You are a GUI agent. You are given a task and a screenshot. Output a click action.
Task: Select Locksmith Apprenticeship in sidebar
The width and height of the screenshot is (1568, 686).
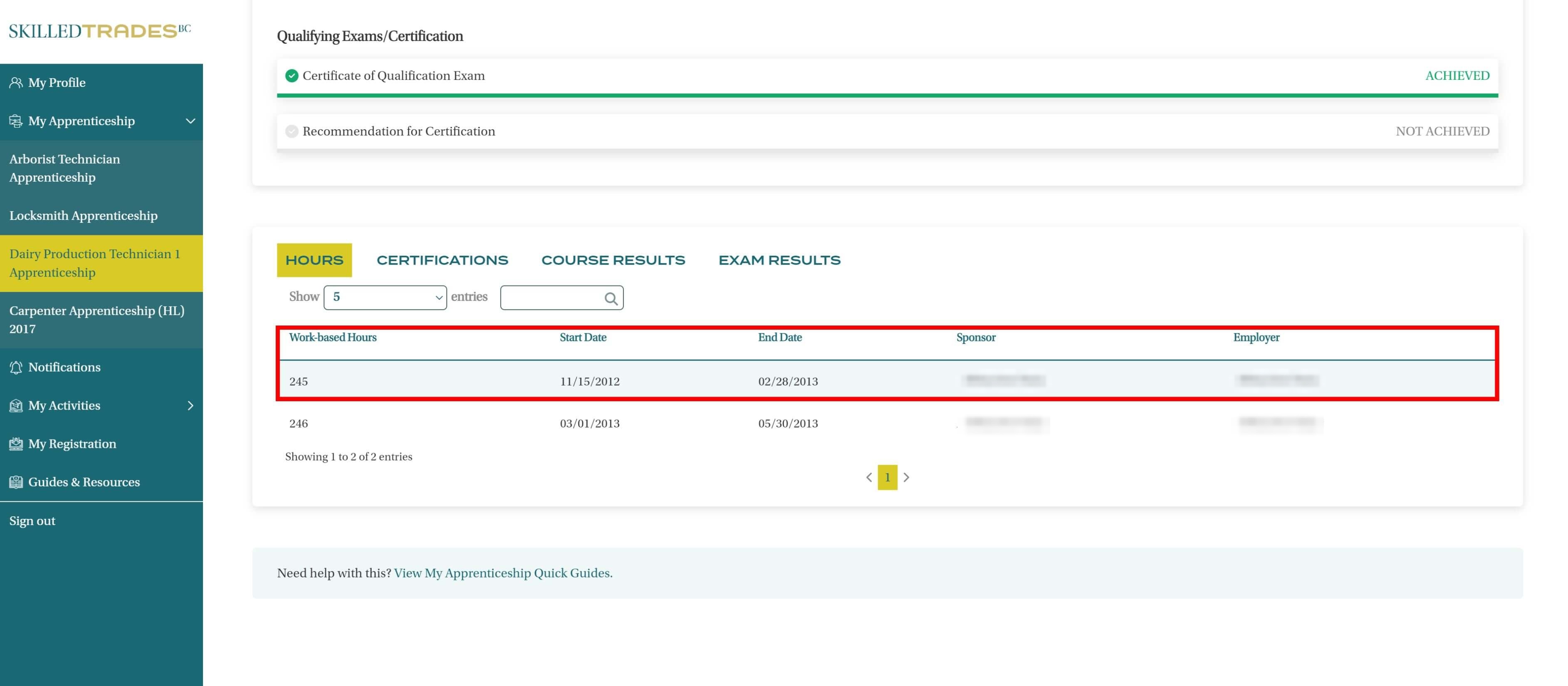[x=84, y=216]
